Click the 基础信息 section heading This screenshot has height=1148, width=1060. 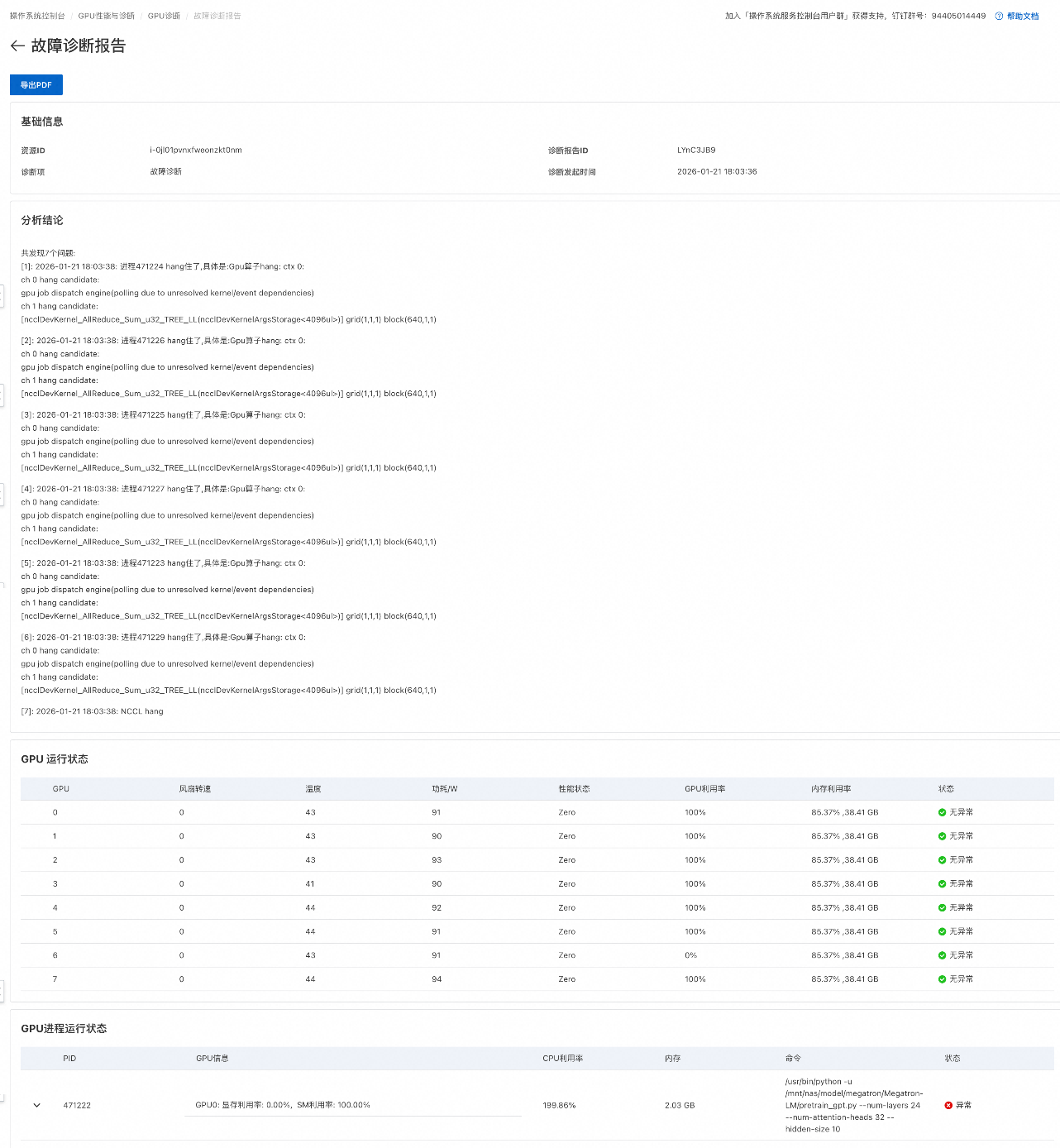pos(42,122)
